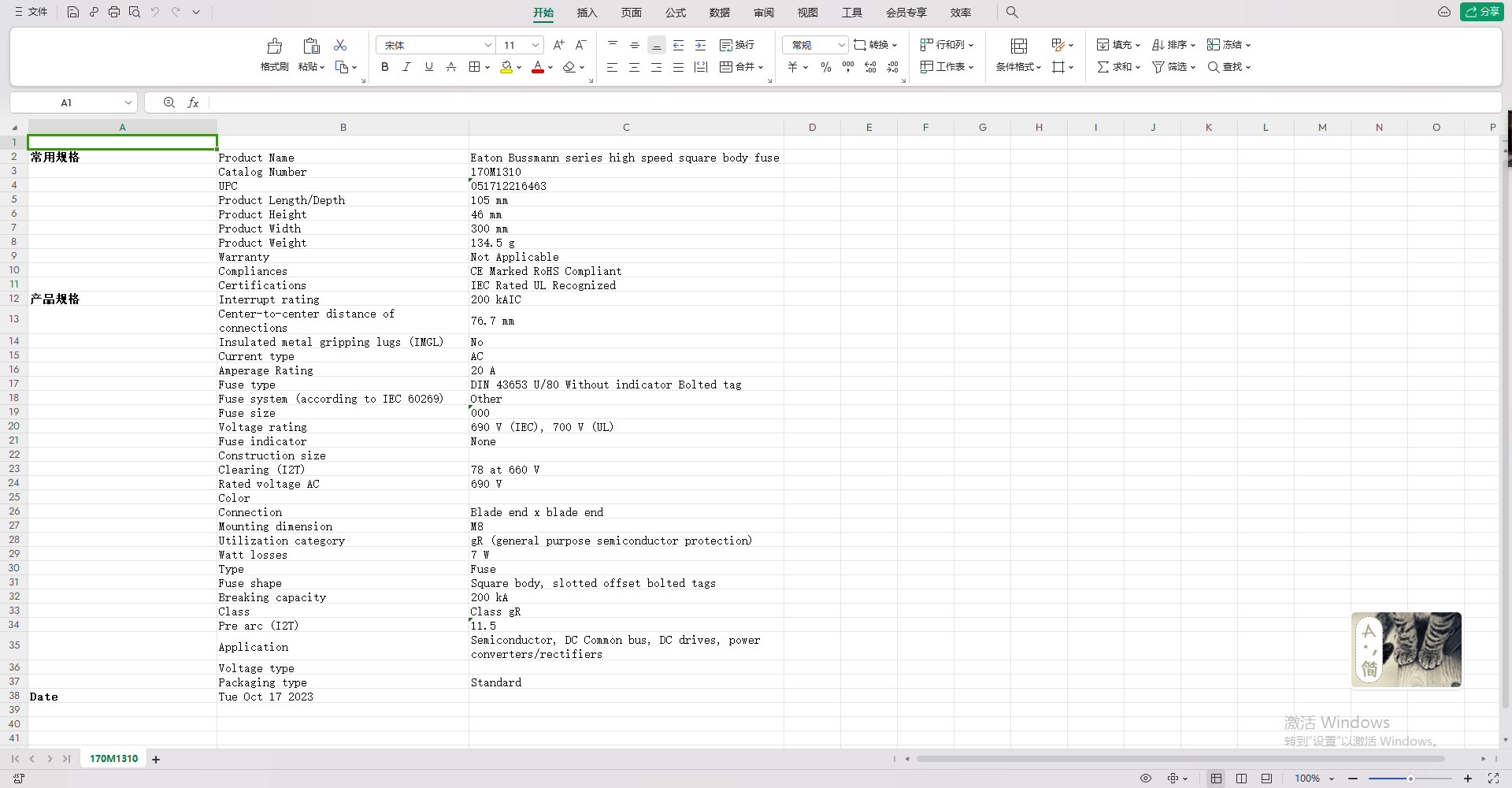The image size is (1512, 788).
Task: Click the formula bar input field
Action: 854,102
